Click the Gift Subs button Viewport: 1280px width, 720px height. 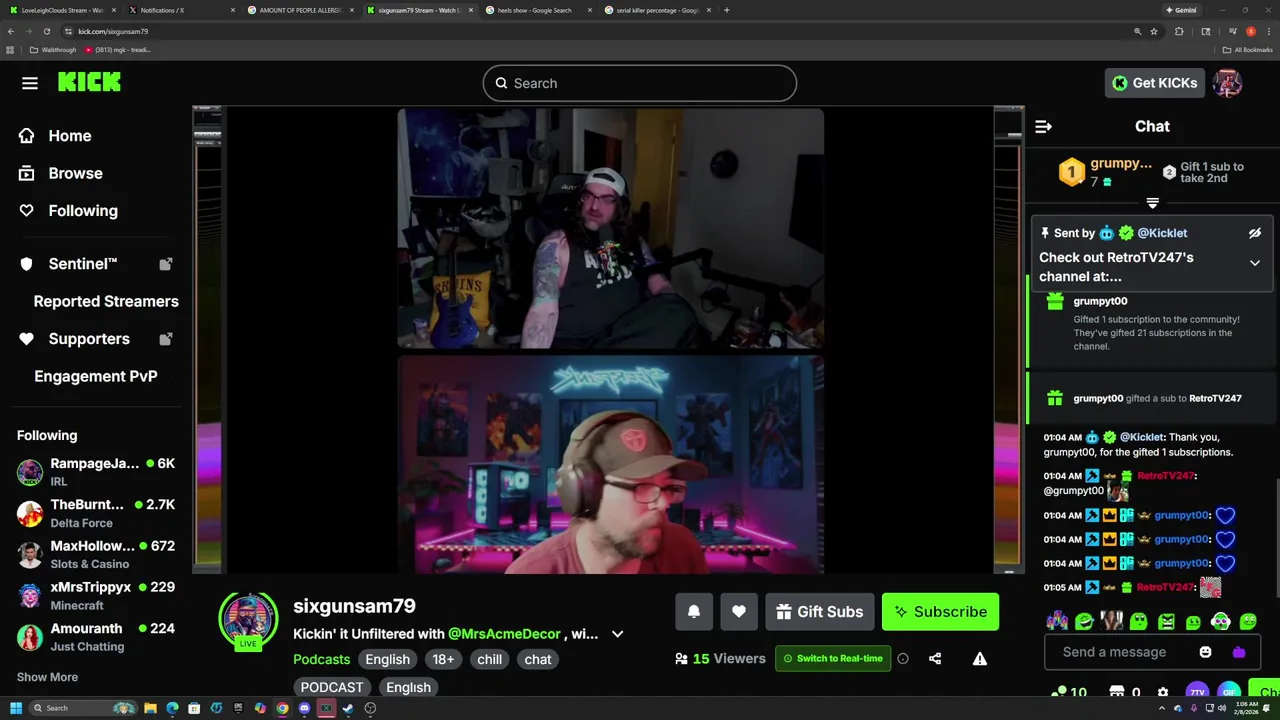pos(820,612)
